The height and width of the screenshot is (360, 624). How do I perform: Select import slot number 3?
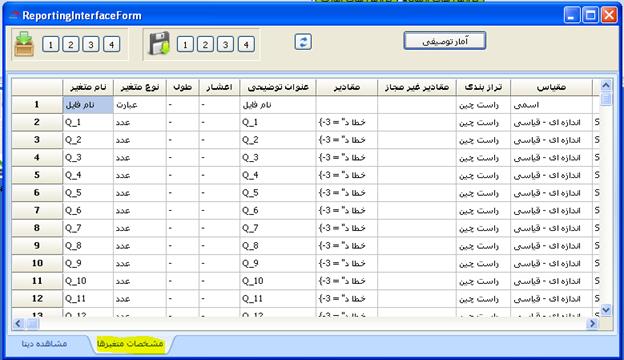(91, 45)
